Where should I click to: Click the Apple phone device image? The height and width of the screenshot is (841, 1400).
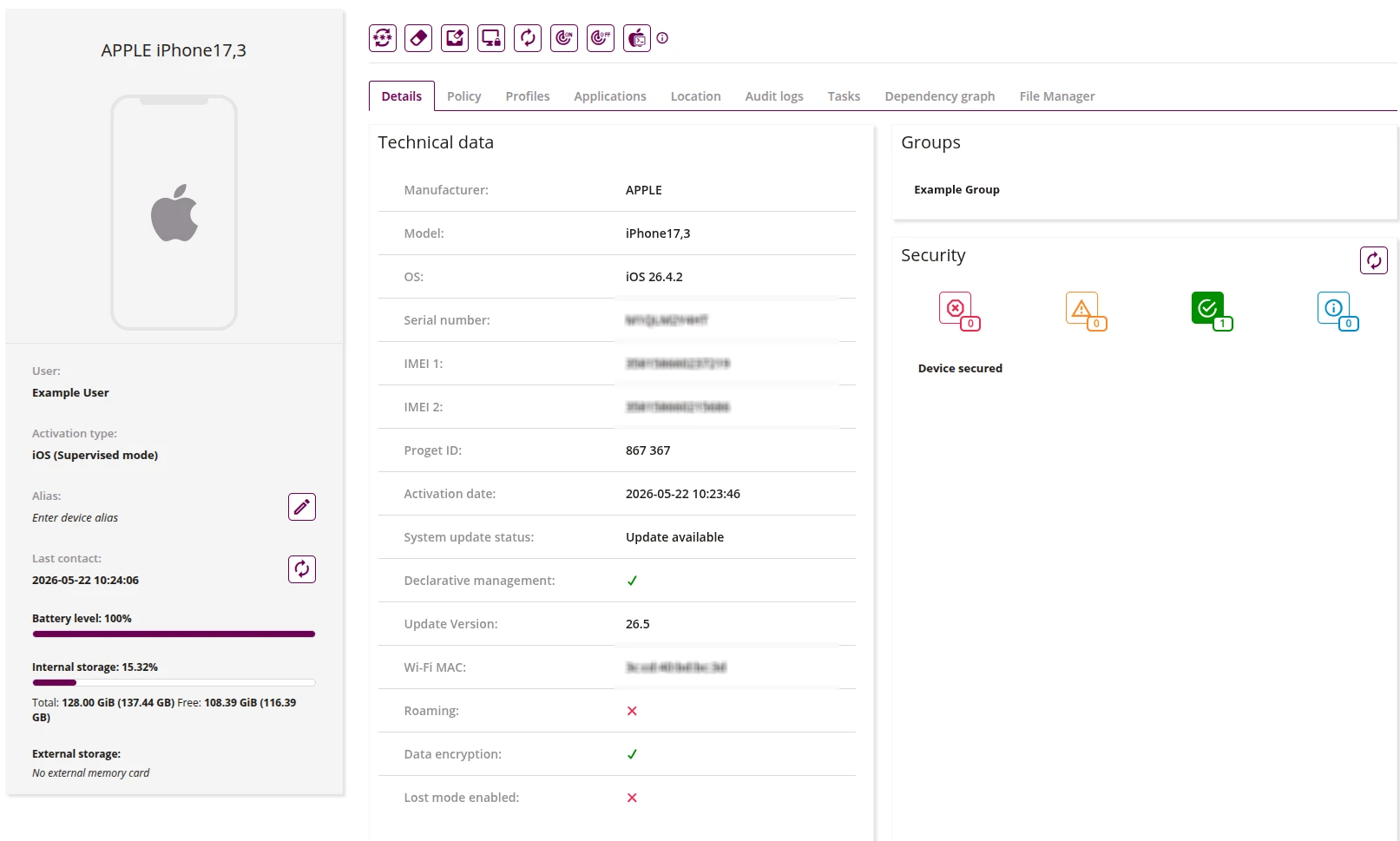(x=174, y=213)
